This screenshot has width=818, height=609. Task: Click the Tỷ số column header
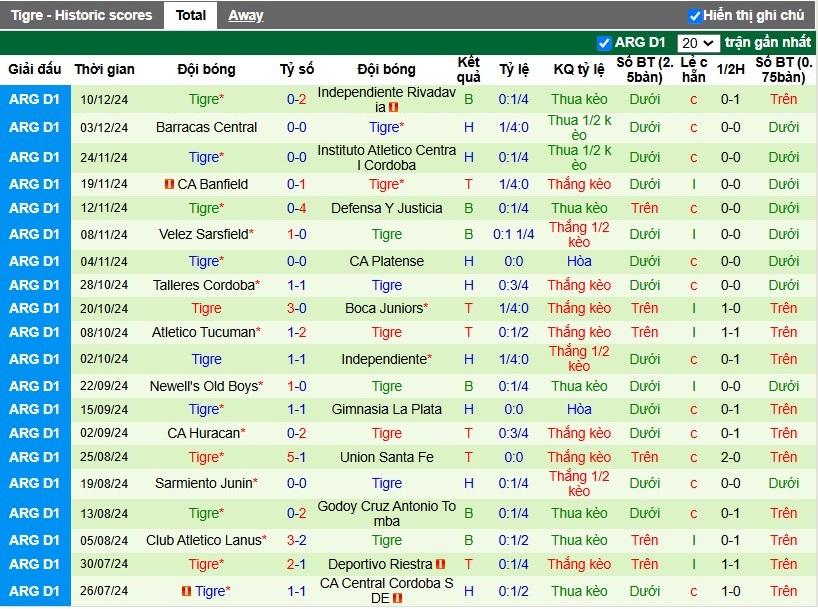tap(297, 69)
